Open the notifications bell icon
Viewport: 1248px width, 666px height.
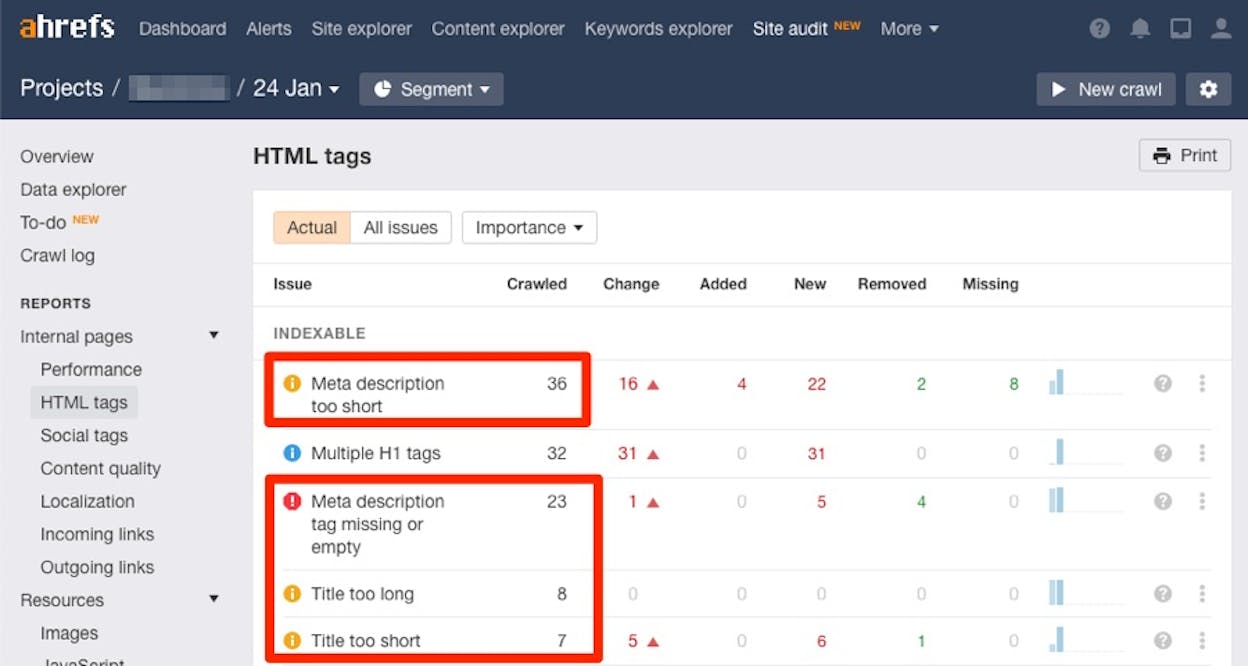point(1140,29)
